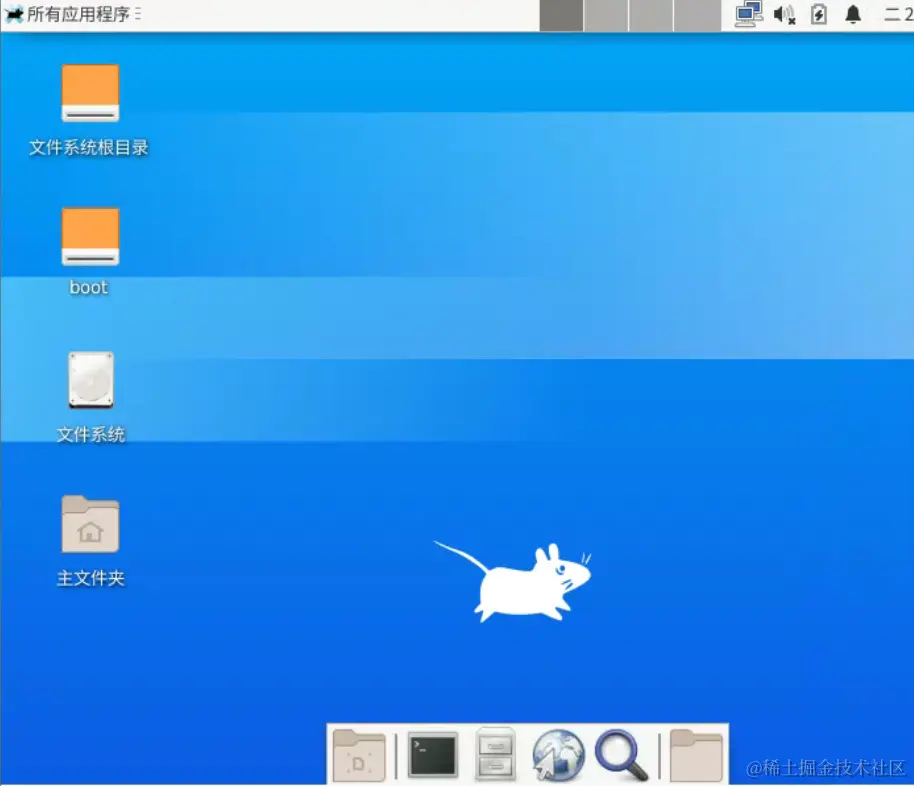Switch to the first workspace
The height and width of the screenshot is (786, 914).
(x=561, y=15)
